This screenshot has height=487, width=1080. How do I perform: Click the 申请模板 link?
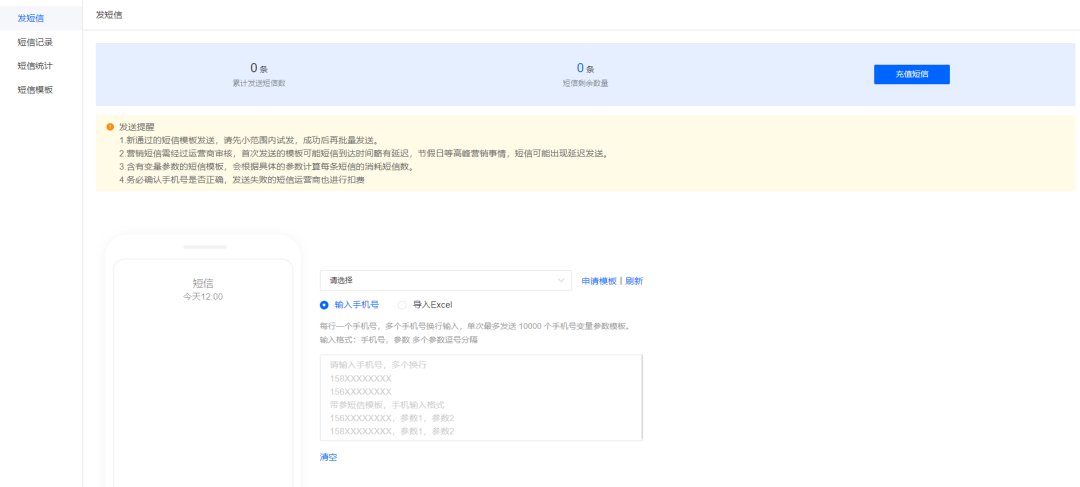pyautogui.click(x=599, y=281)
